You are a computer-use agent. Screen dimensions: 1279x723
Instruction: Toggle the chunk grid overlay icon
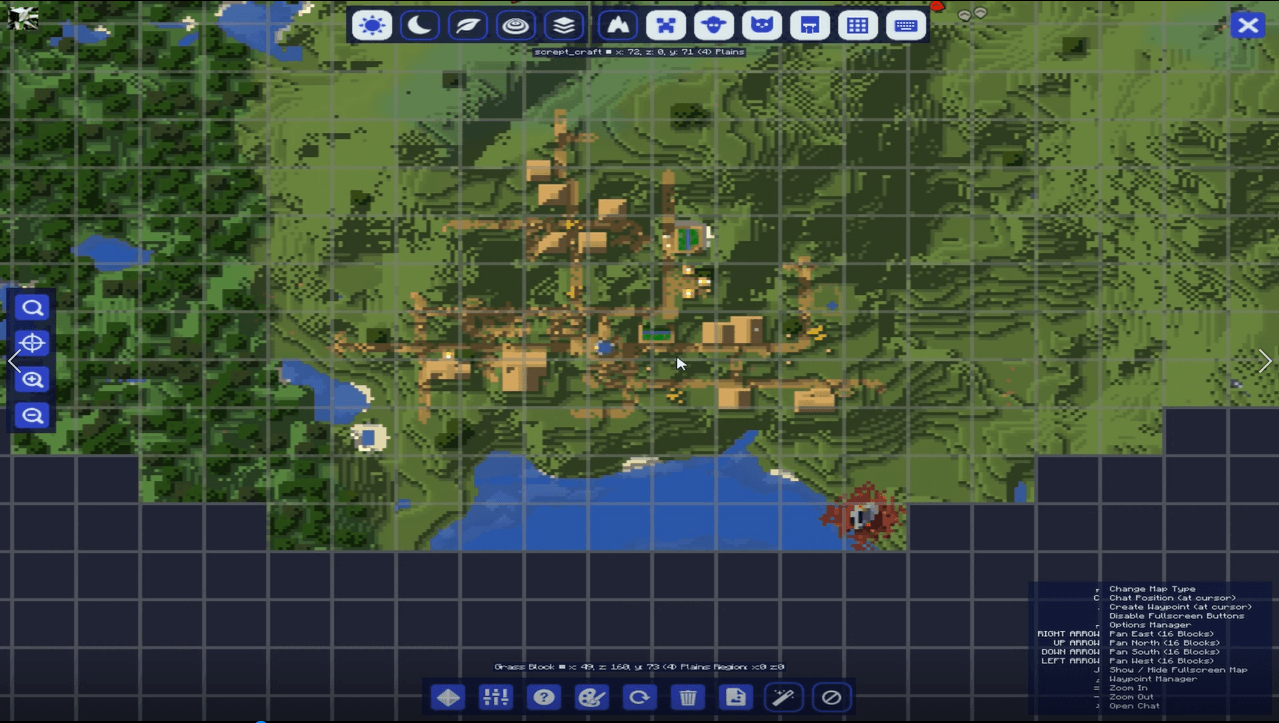pos(857,24)
